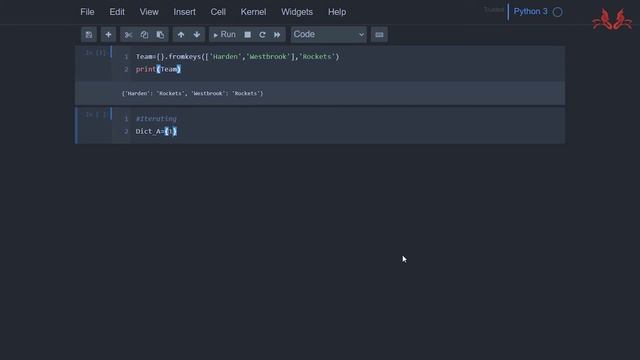Viewport: 640px width, 360px height.
Task: Click the print(Team) code line
Action: (158, 69)
